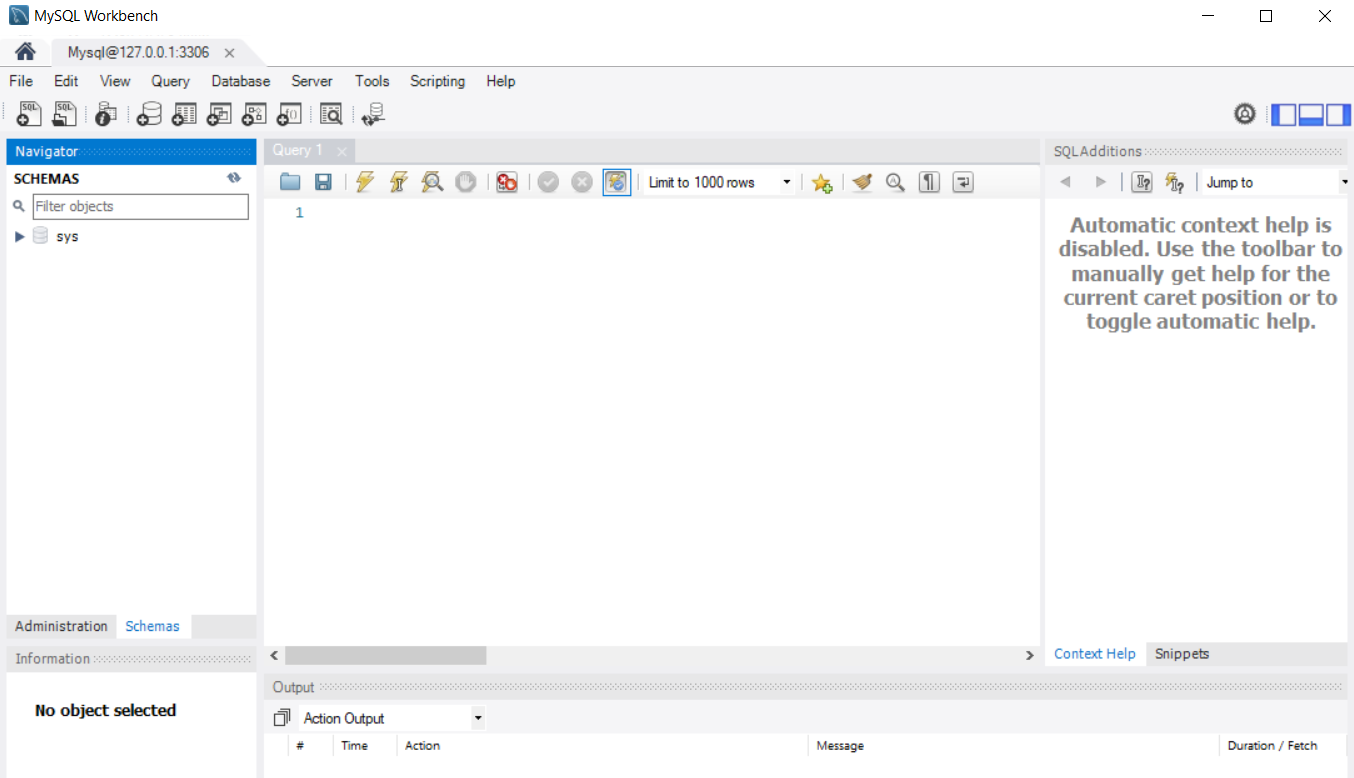Expand the sys schema in the navigator
The height and width of the screenshot is (778, 1354).
click(x=19, y=236)
